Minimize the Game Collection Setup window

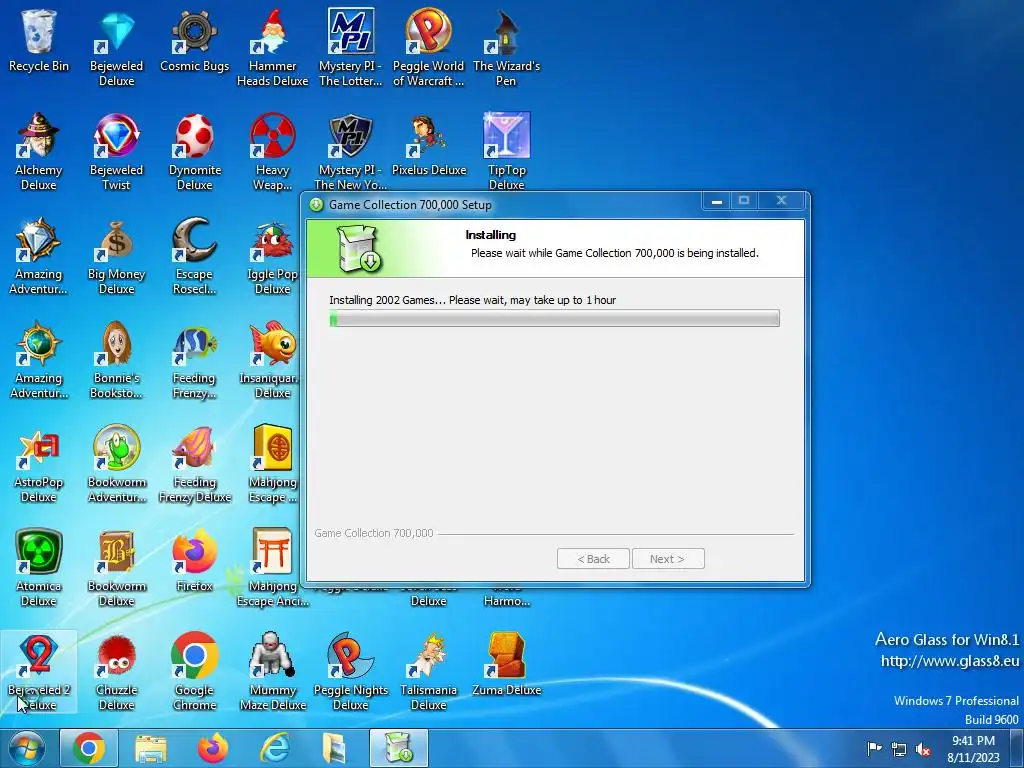[716, 201]
